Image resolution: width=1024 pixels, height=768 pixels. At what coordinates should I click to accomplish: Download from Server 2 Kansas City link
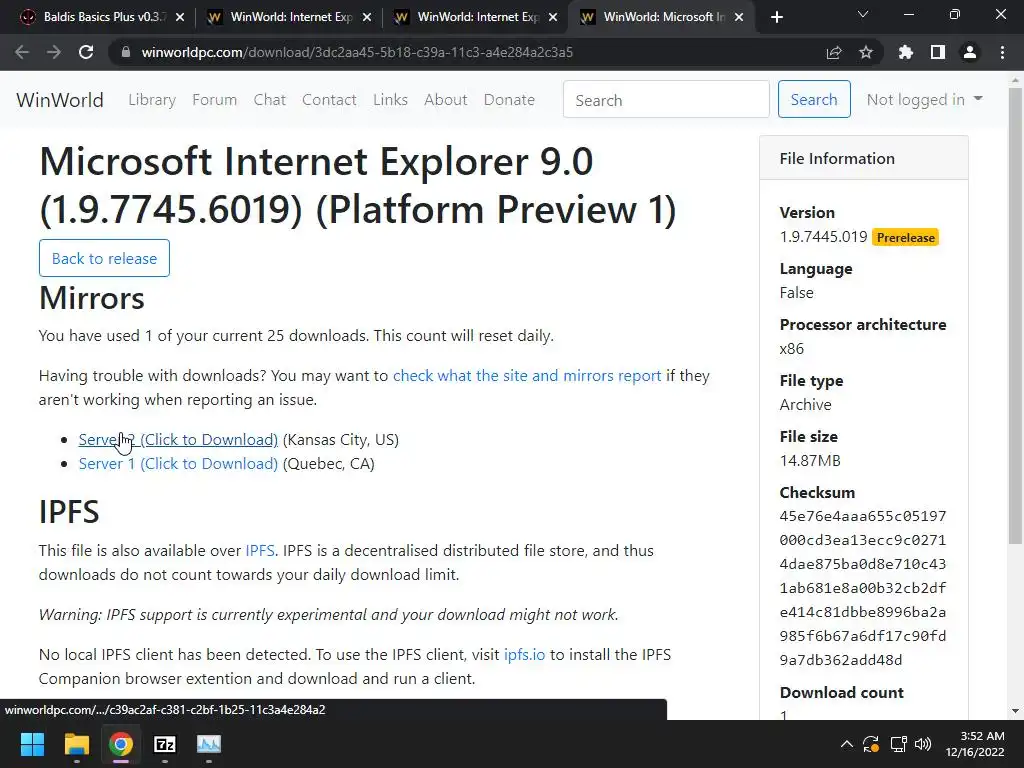(178, 440)
